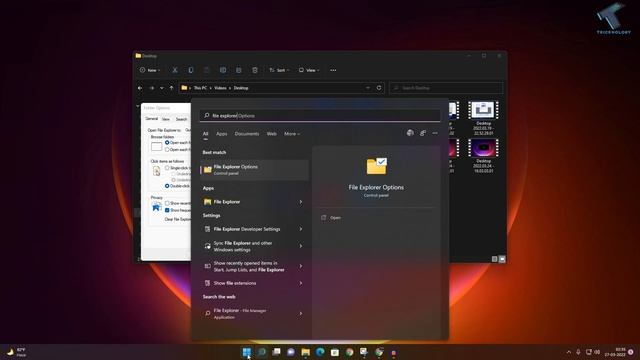
Task: Select the Single-click radio in Folder Options
Action: point(167,168)
